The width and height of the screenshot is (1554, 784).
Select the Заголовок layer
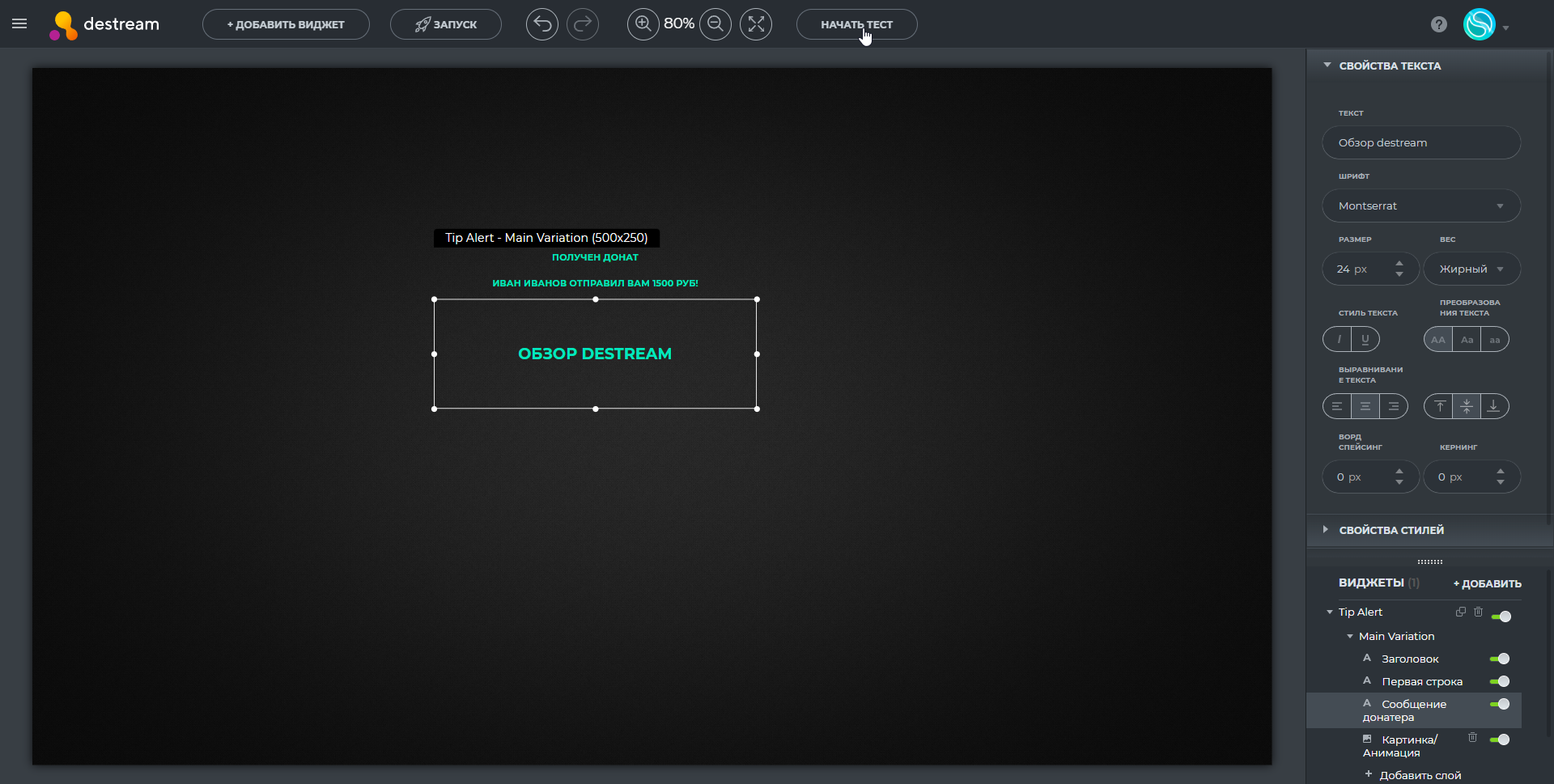pos(1410,659)
